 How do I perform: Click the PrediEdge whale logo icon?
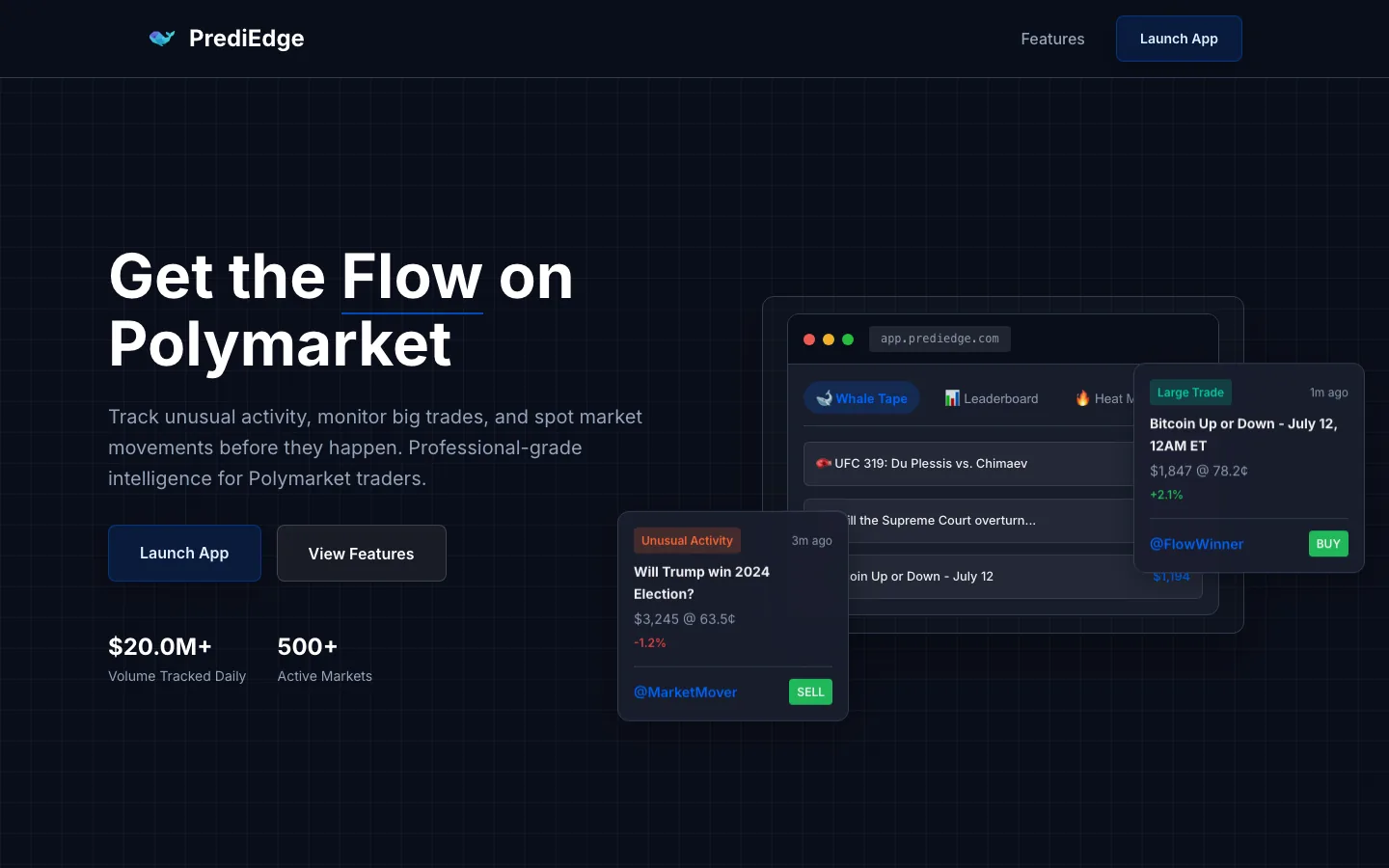pyautogui.click(x=162, y=39)
